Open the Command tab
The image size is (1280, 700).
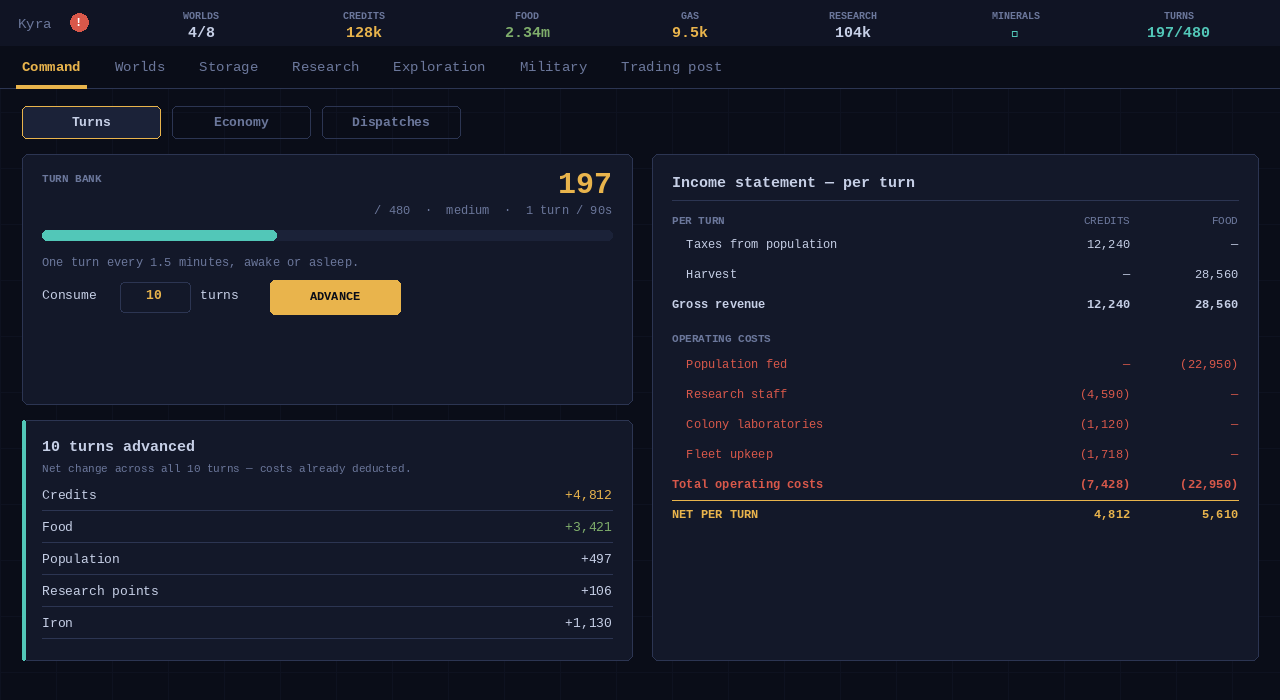51,67
